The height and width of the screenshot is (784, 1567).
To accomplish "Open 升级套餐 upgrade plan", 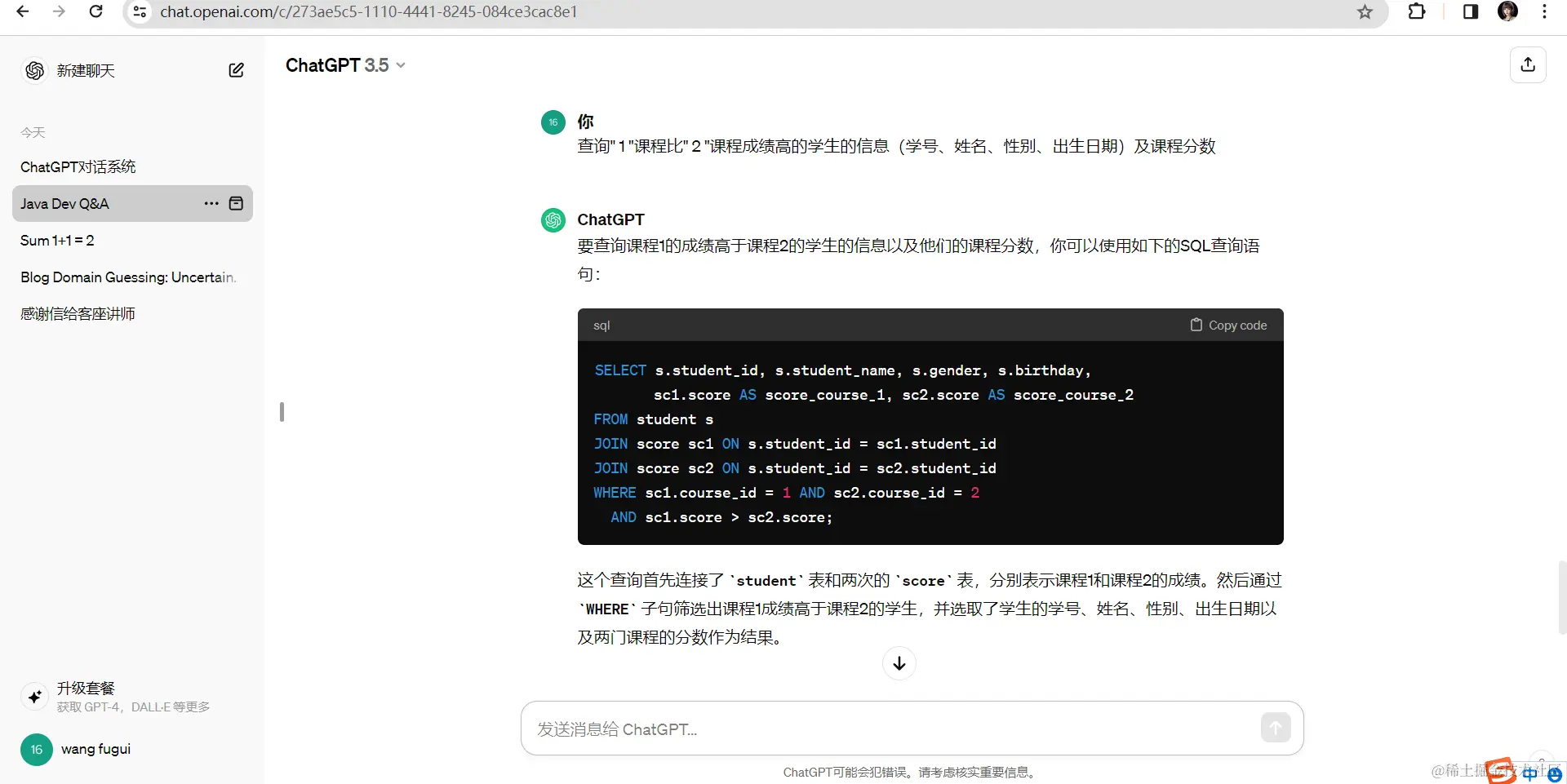I will [x=132, y=696].
